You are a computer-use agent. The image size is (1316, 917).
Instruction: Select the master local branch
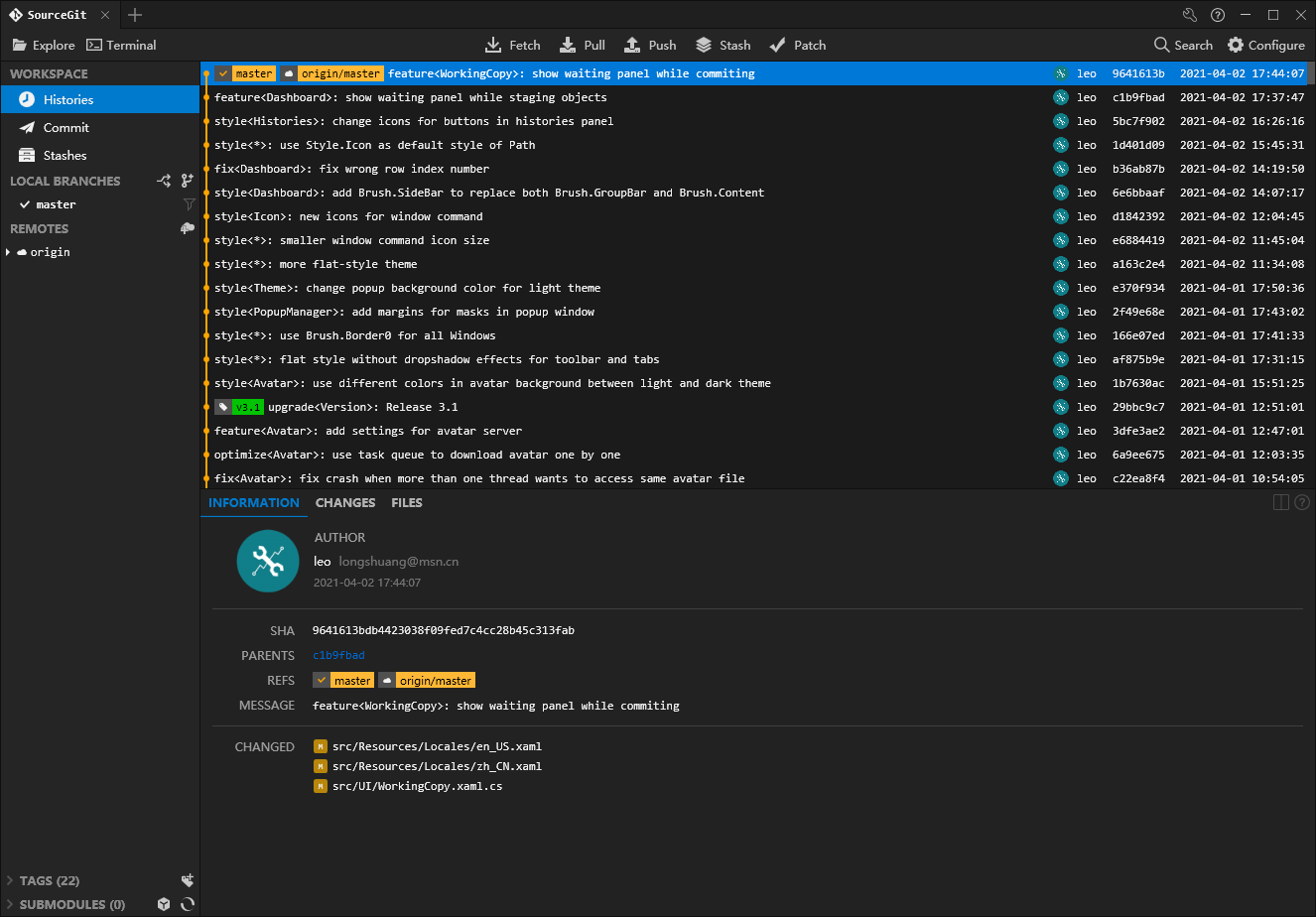100,204
